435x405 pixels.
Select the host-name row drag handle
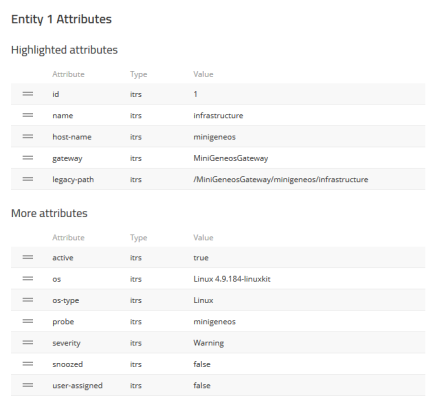coord(28,137)
